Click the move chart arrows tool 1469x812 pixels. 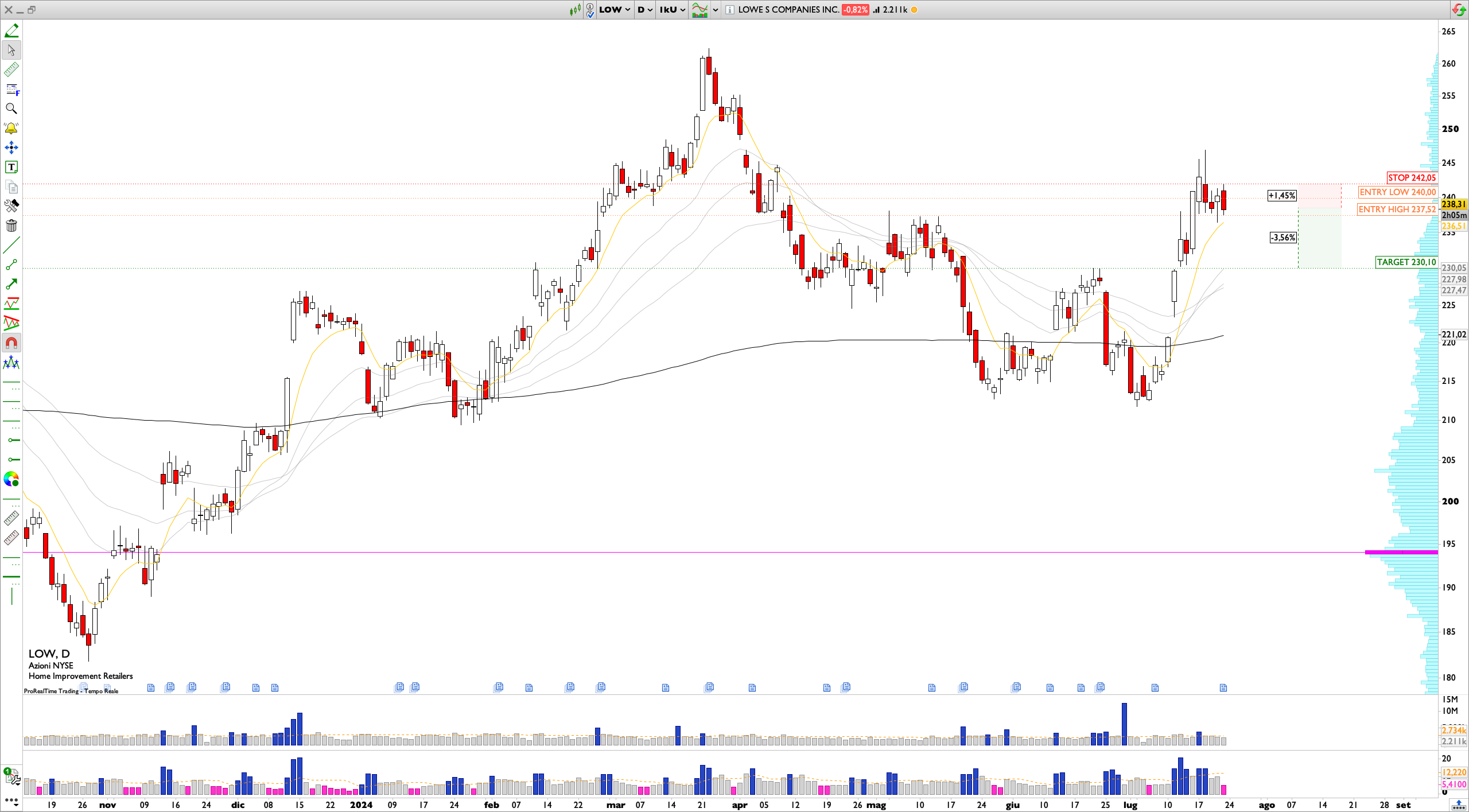(x=11, y=147)
